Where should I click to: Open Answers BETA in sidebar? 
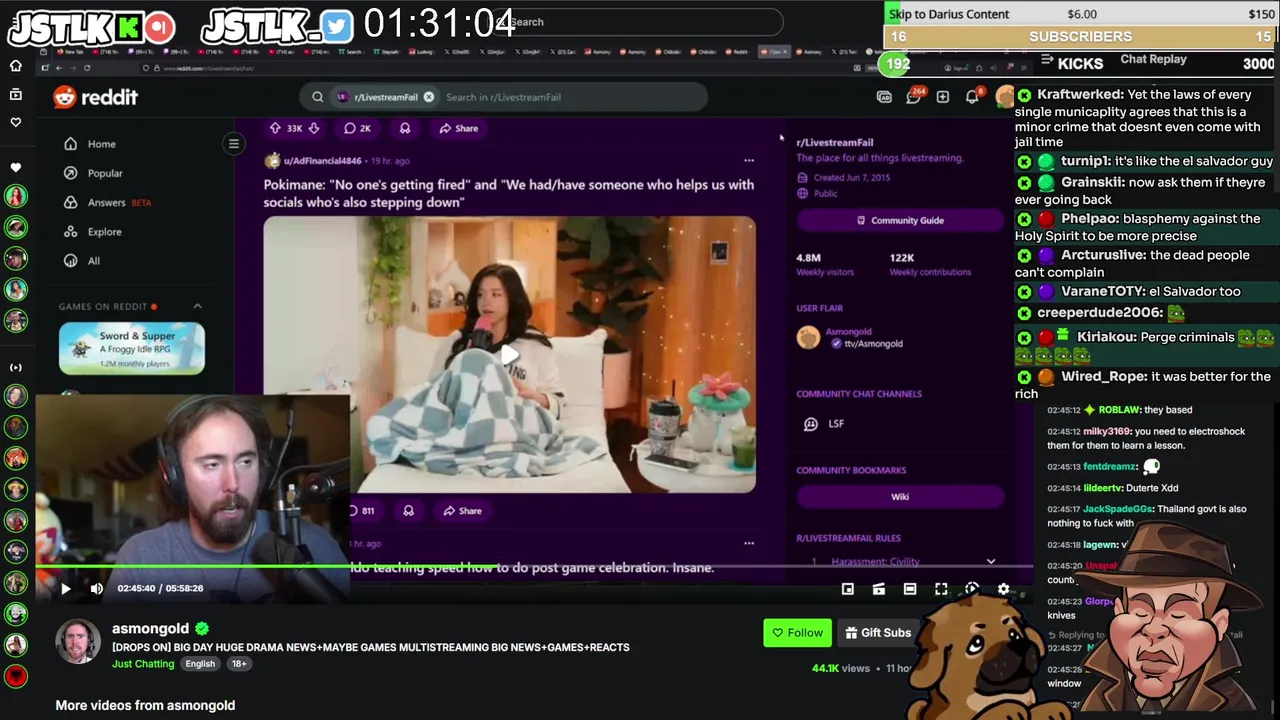(x=106, y=202)
